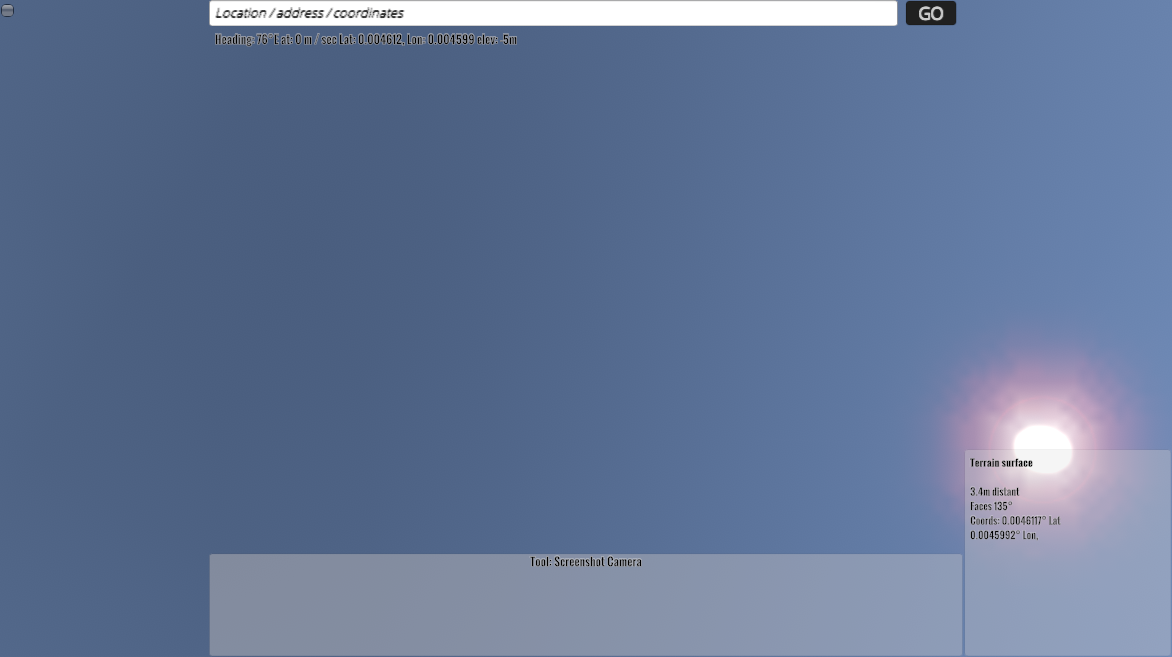This screenshot has width=1172, height=657.
Task: Click the Location / address / coordinates search field
Action: (x=552, y=13)
